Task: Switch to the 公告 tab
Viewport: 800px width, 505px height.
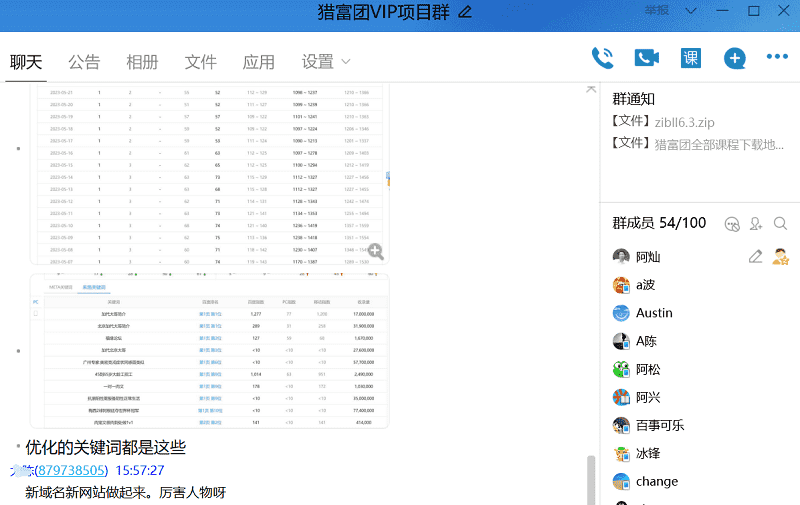Action: [84, 62]
